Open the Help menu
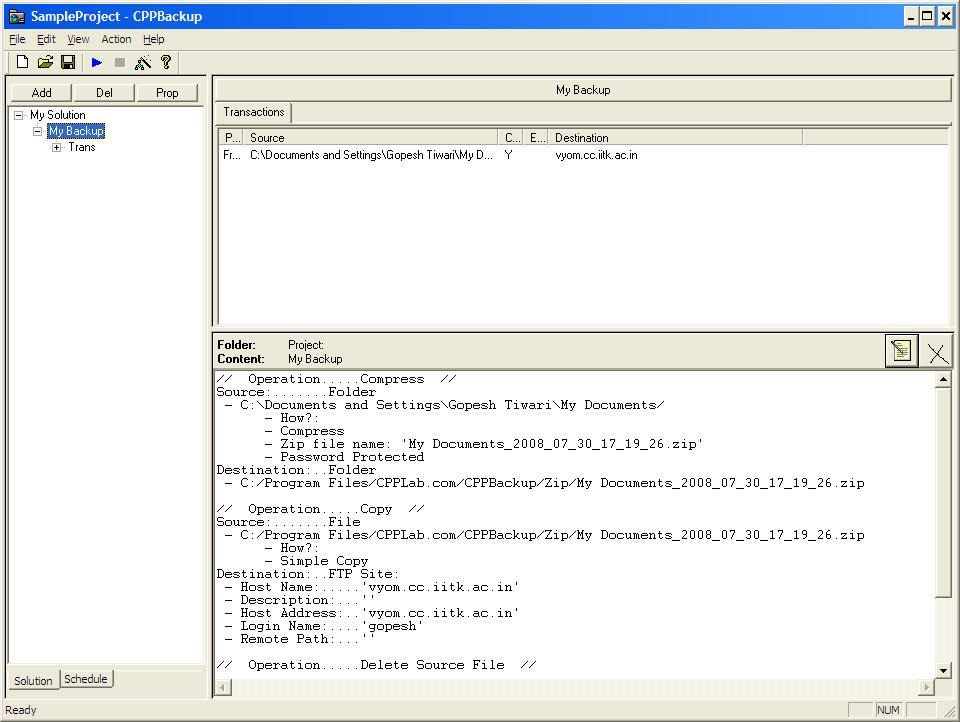The height and width of the screenshot is (722, 960). click(154, 39)
